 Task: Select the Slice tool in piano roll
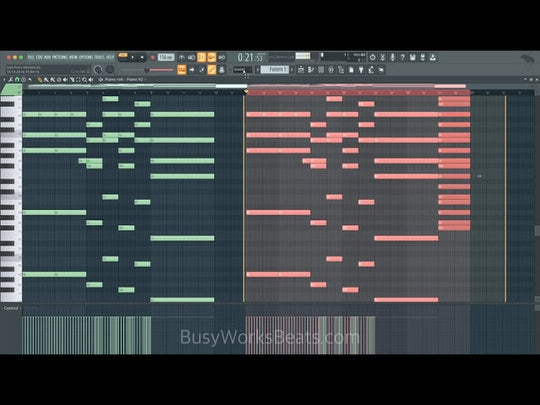[72, 80]
